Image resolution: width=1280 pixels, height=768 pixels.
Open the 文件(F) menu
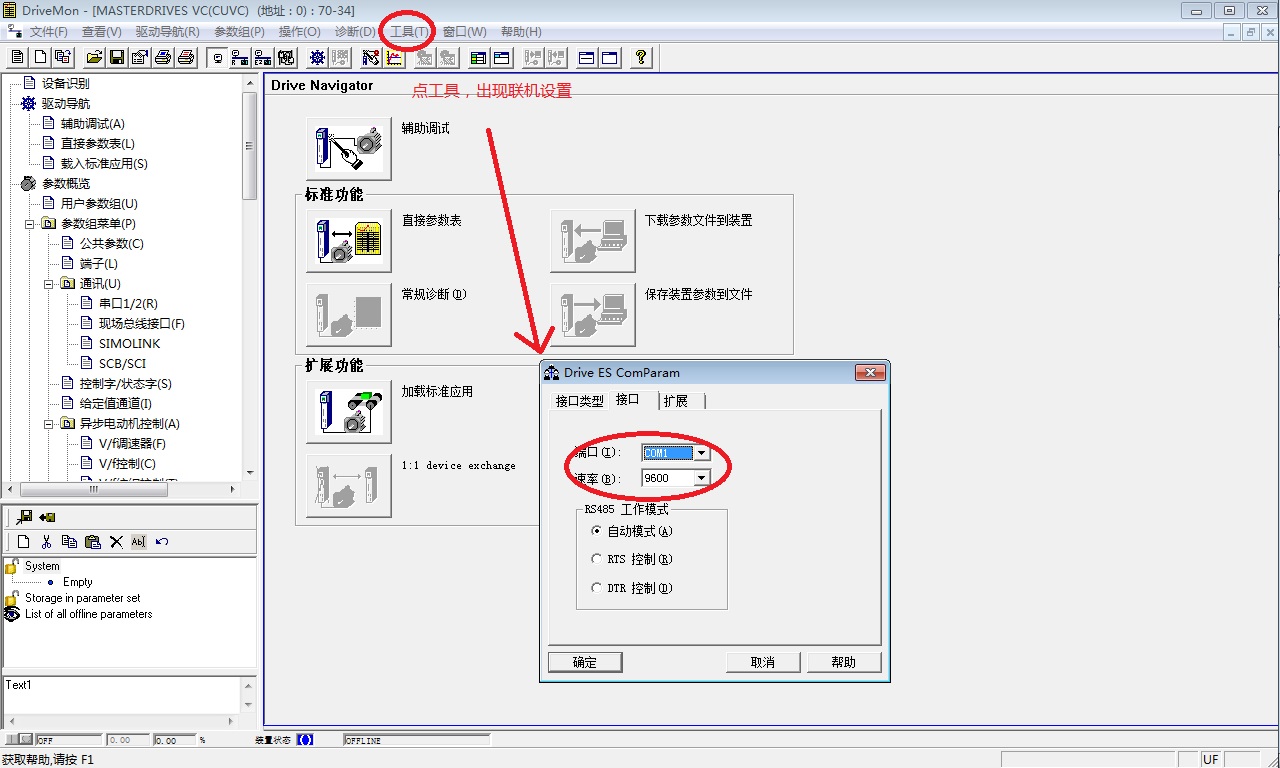click(49, 32)
